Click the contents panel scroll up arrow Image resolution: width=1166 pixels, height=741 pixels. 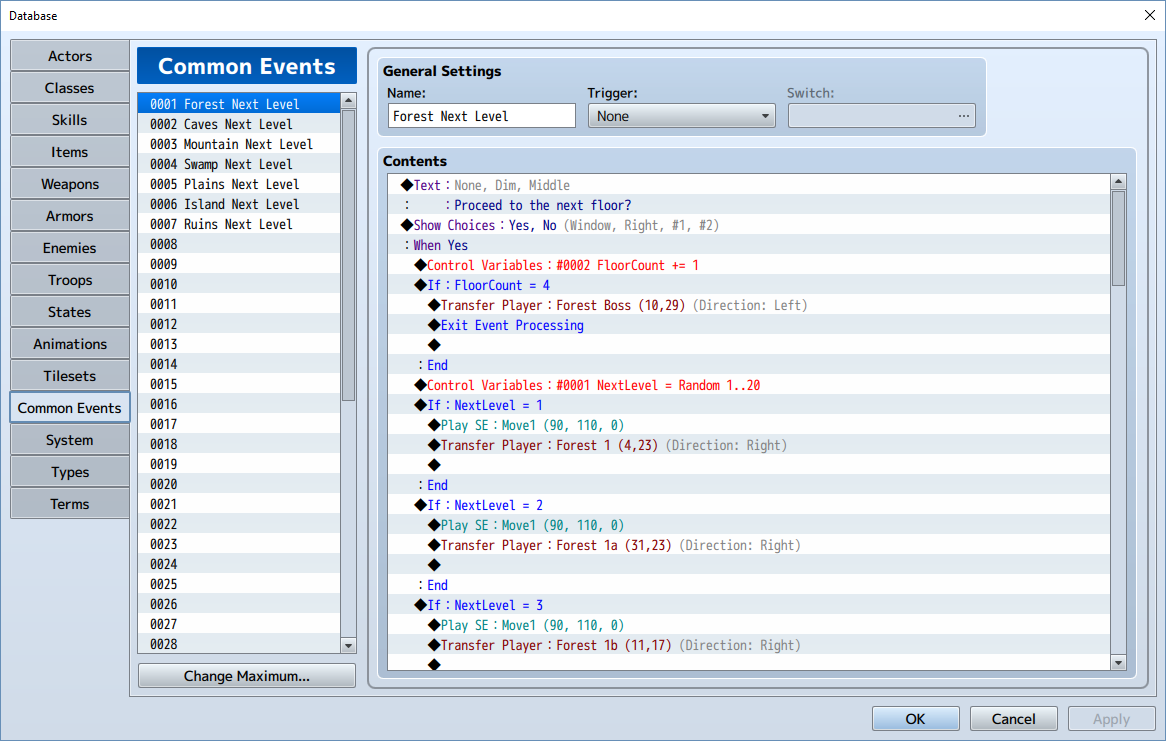point(1118,182)
